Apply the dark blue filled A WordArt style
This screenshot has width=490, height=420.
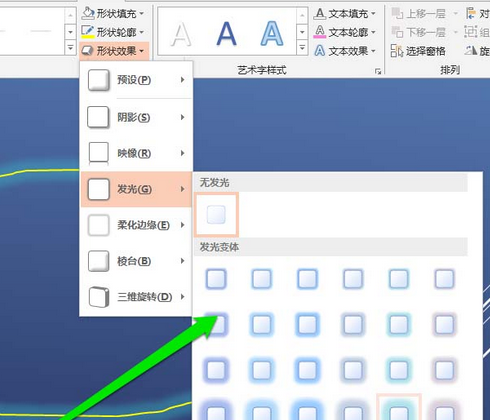click(226, 33)
